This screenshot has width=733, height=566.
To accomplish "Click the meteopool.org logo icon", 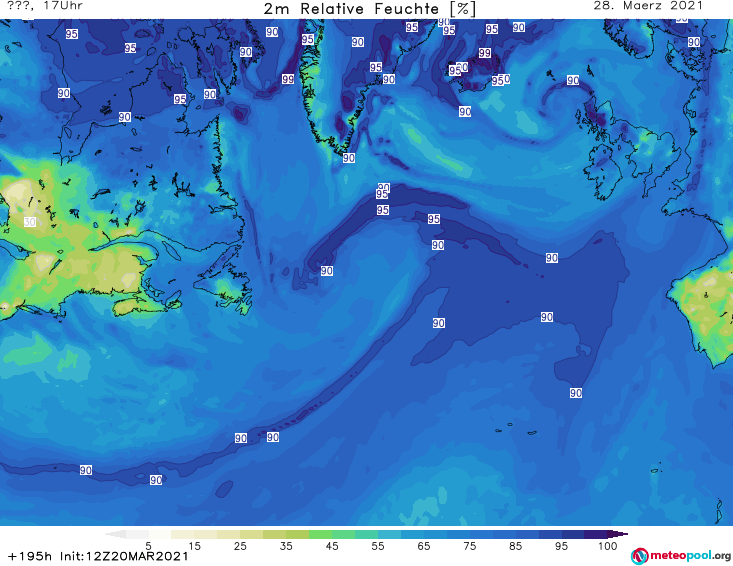I will click(639, 556).
